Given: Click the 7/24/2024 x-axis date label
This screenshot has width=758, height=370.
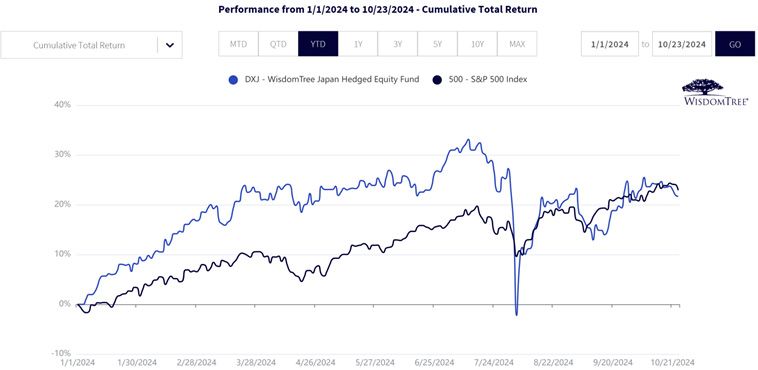Looking at the screenshot, I should pyautogui.click(x=498, y=362).
